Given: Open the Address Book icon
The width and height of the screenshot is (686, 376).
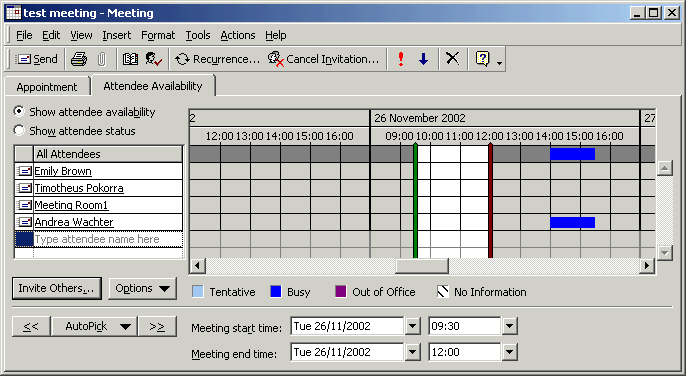Looking at the screenshot, I should pyautogui.click(x=130, y=59).
